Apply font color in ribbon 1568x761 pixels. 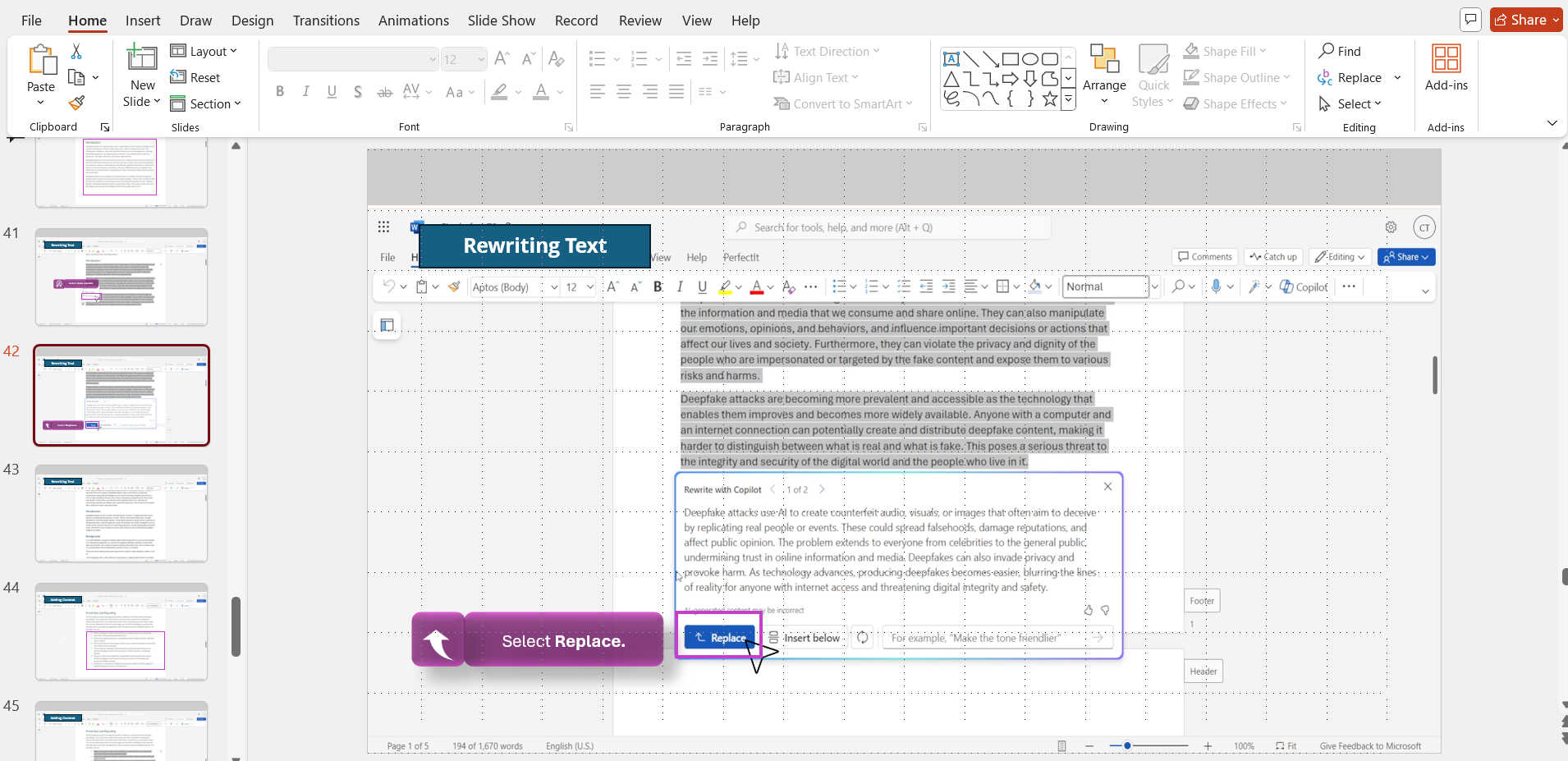[541, 92]
